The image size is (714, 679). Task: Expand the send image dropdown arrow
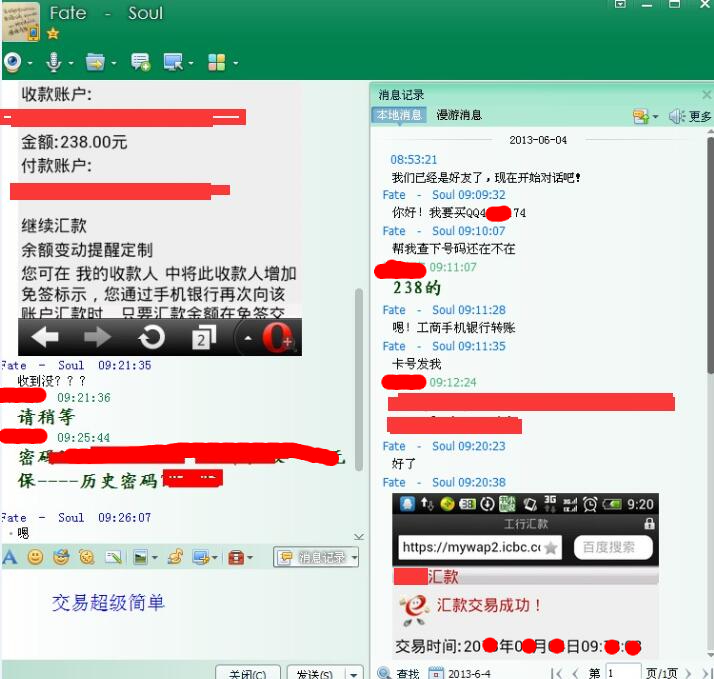coord(155,558)
